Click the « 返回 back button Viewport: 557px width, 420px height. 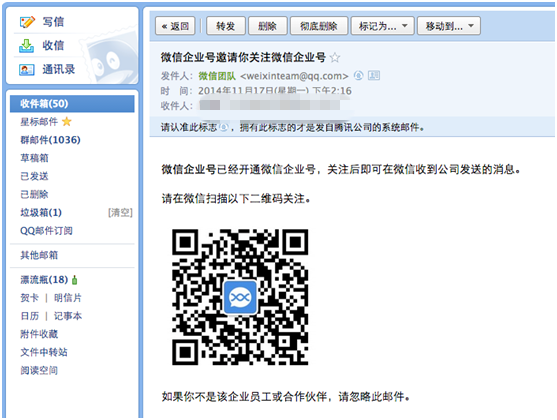[x=175, y=26]
